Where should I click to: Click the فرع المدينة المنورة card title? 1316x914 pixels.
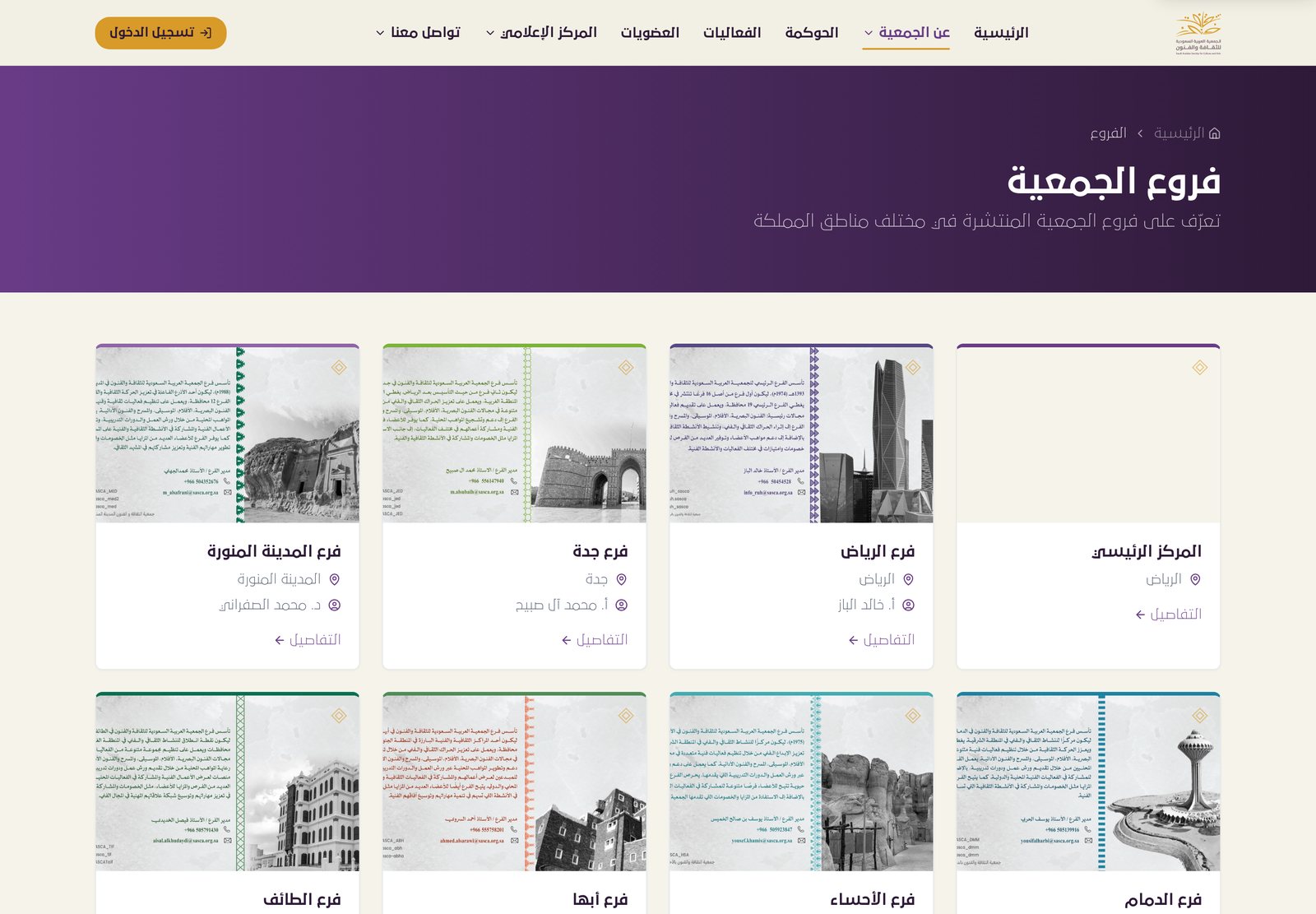[x=274, y=551]
